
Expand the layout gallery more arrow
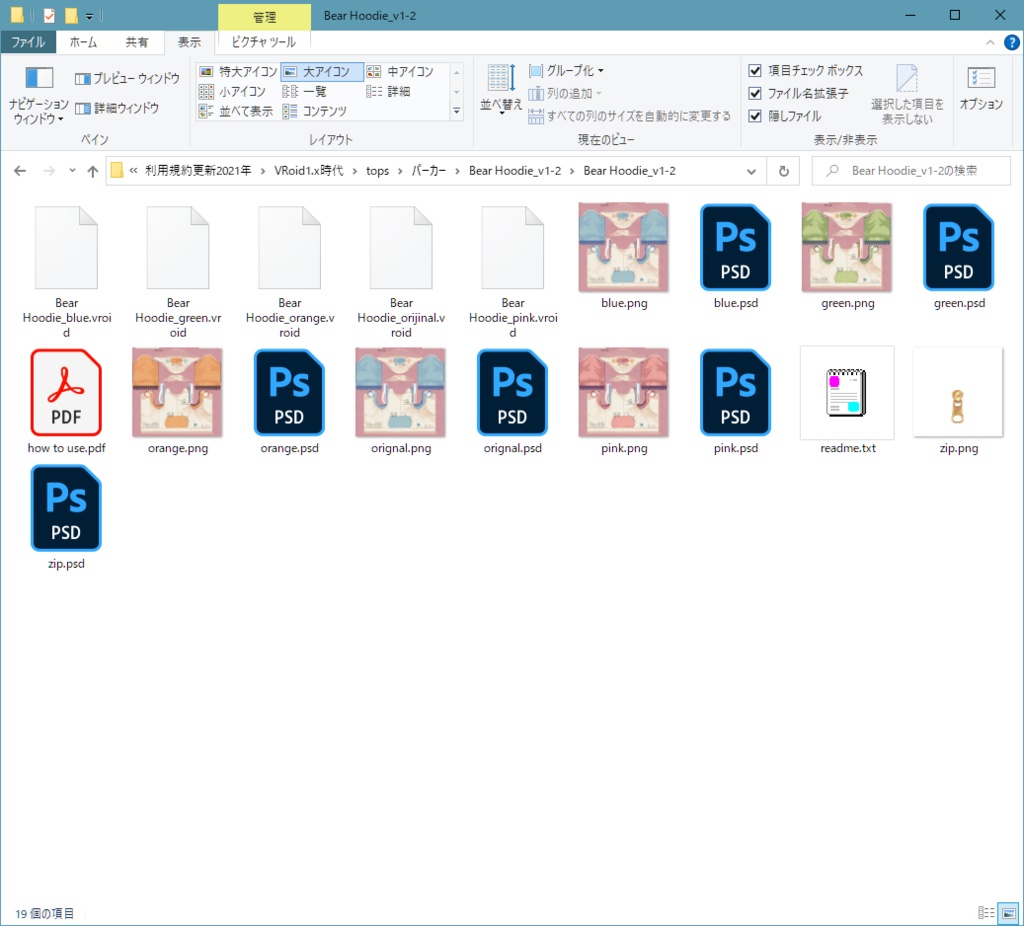click(456, 112)
